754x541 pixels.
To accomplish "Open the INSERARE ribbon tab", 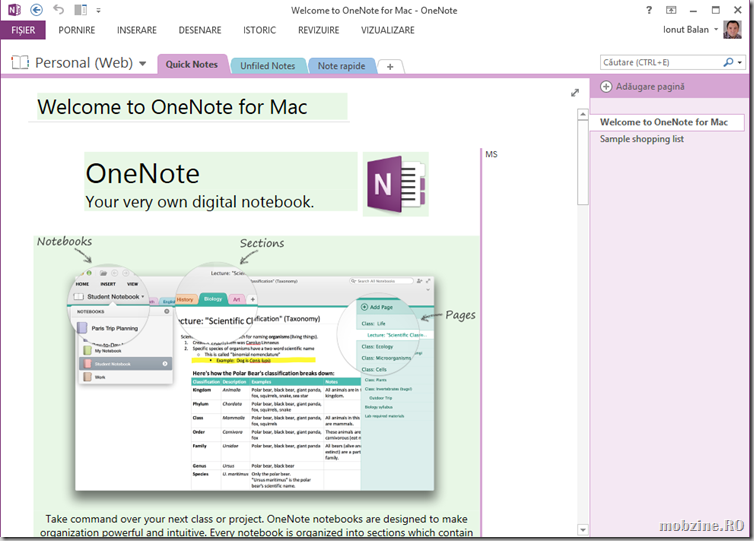I will (137, 30).
